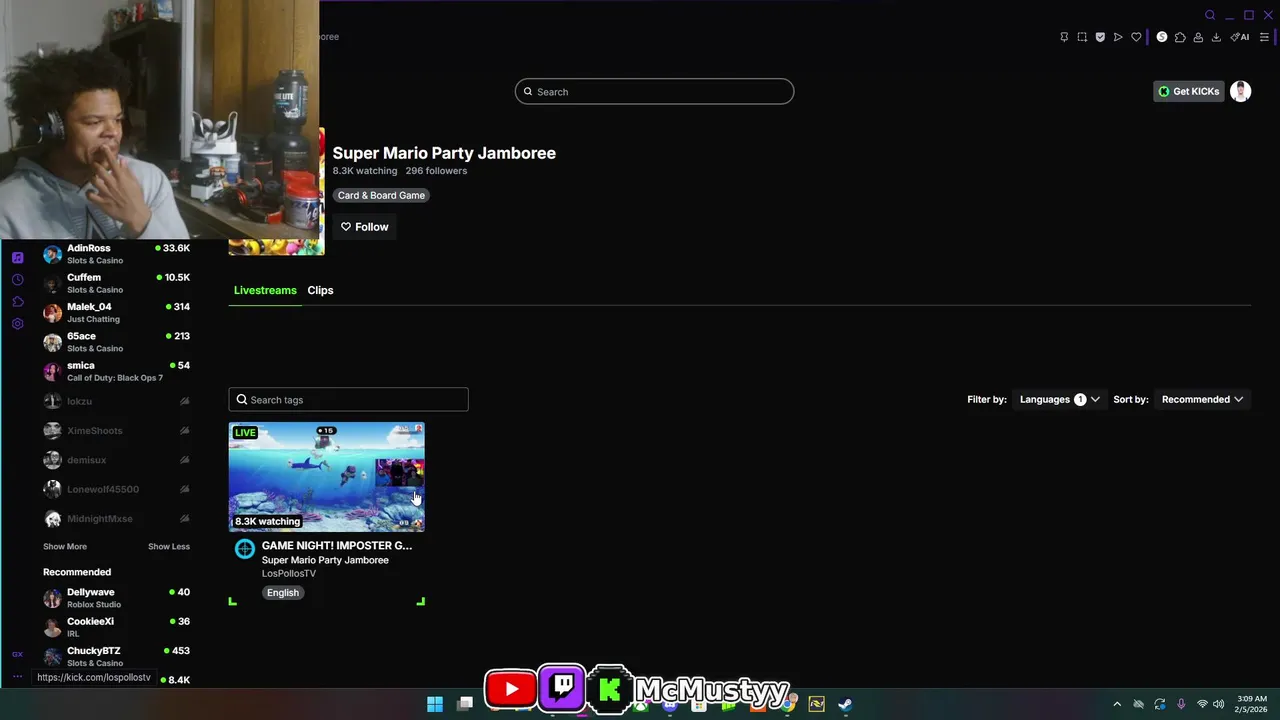Open the sidebar history clock icon
The image size is (1280, 720).
[x=17, y=280]
